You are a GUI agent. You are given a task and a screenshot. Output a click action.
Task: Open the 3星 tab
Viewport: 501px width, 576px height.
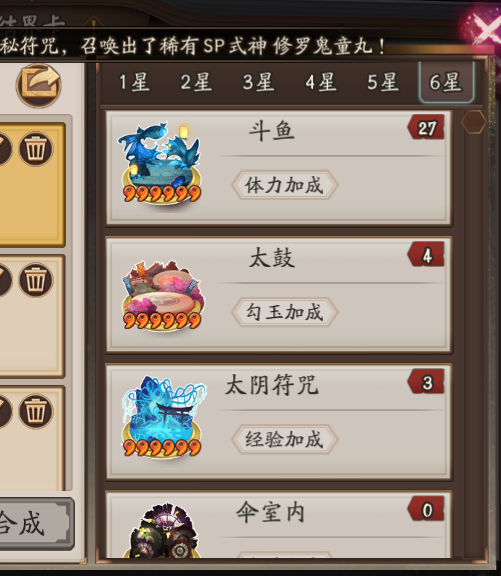[259, 82]
